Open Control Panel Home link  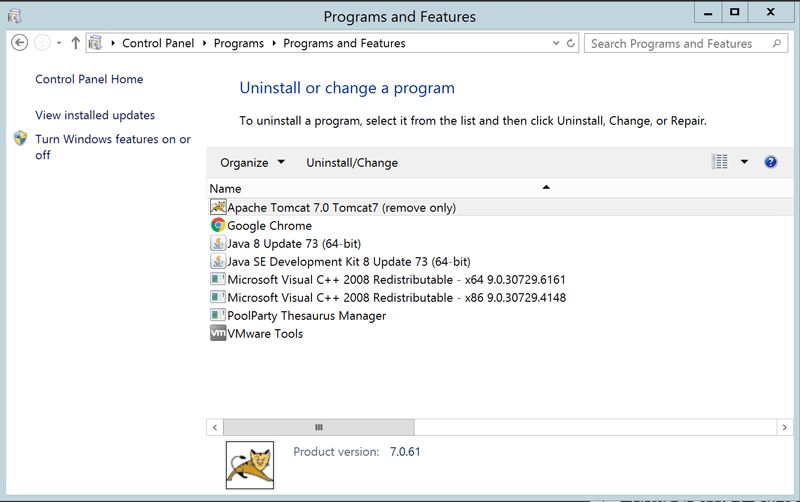[x=89, y=79]
